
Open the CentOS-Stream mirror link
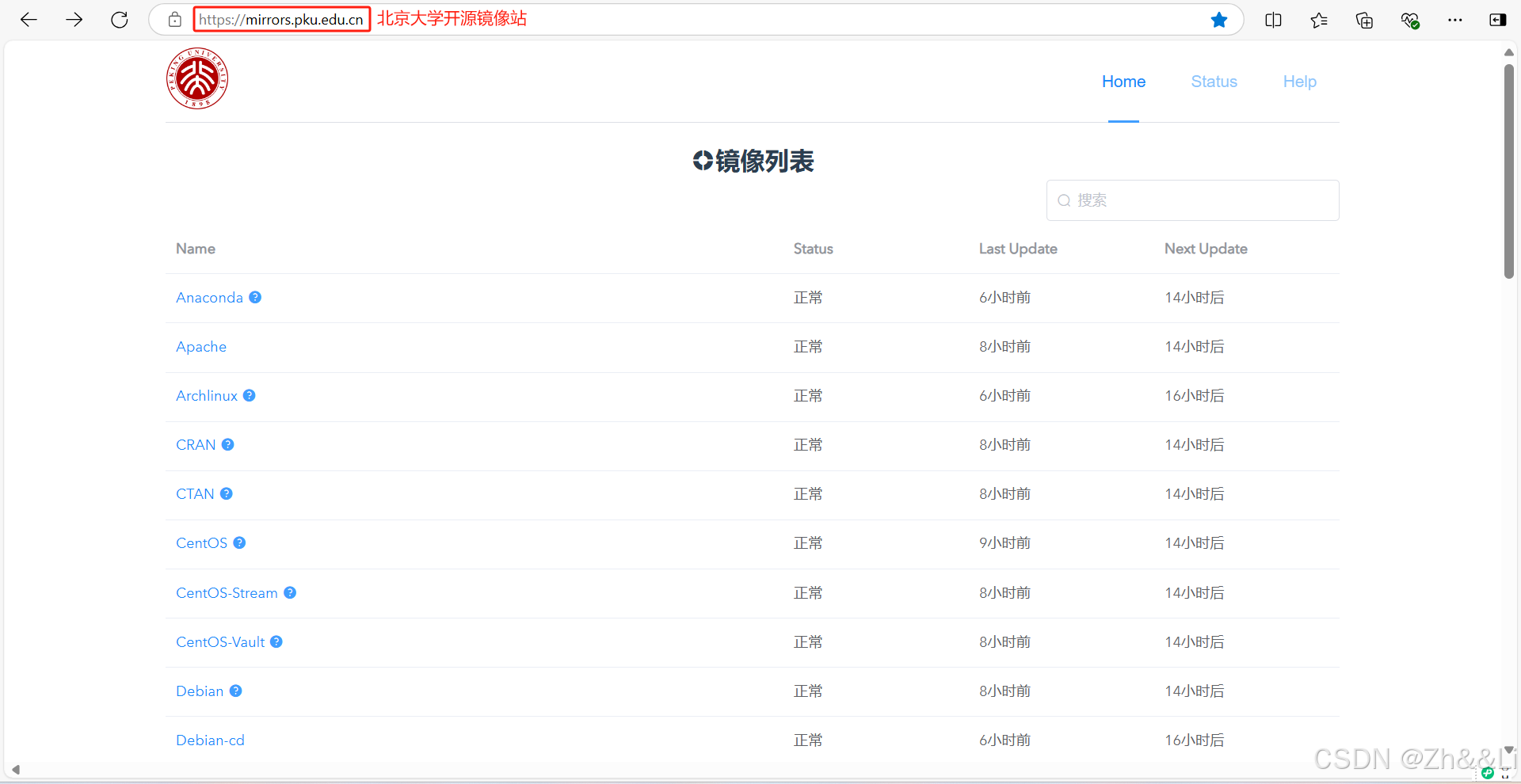[x=227, y=593]
